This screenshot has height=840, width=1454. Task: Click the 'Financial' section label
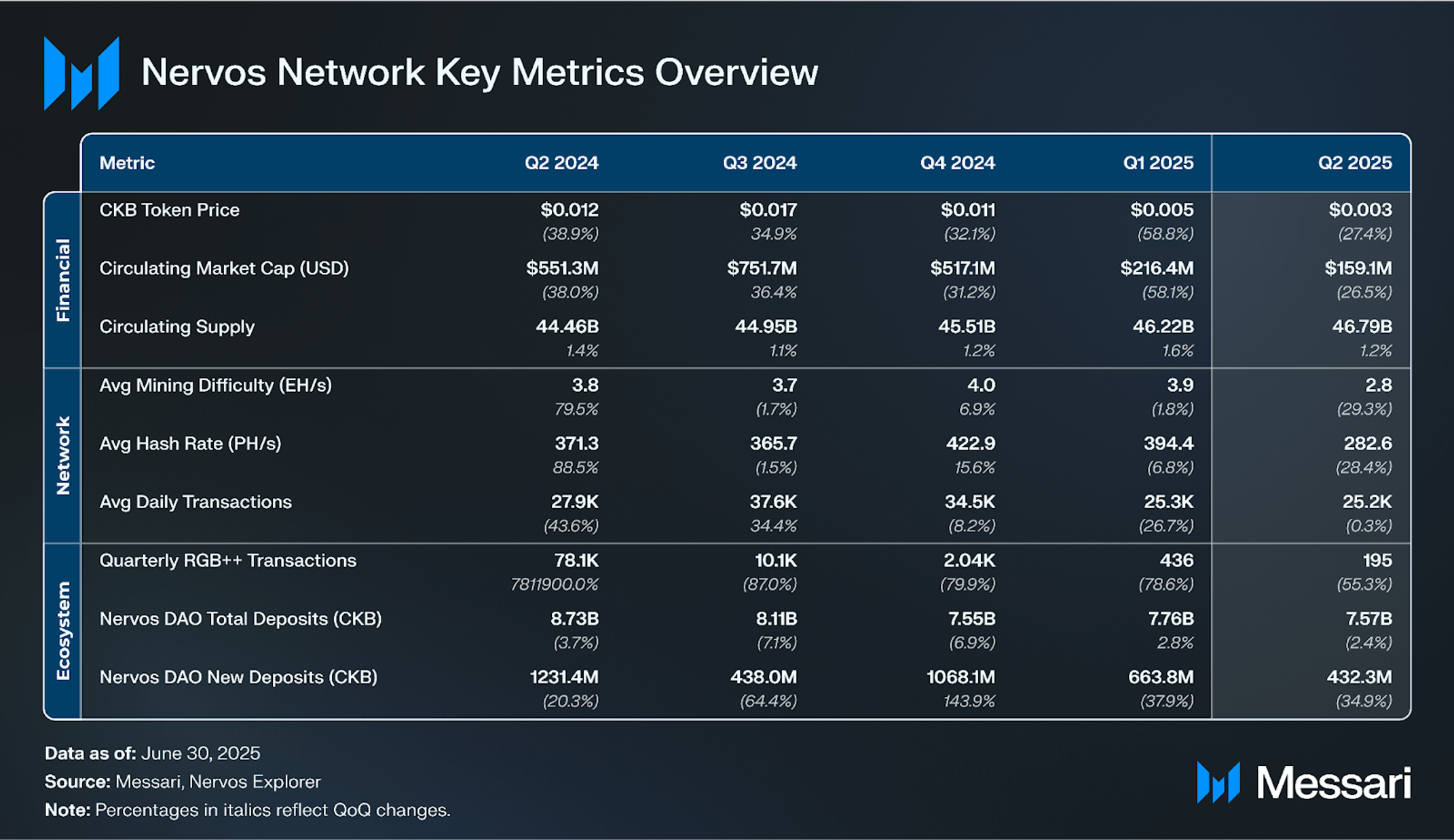62,280
